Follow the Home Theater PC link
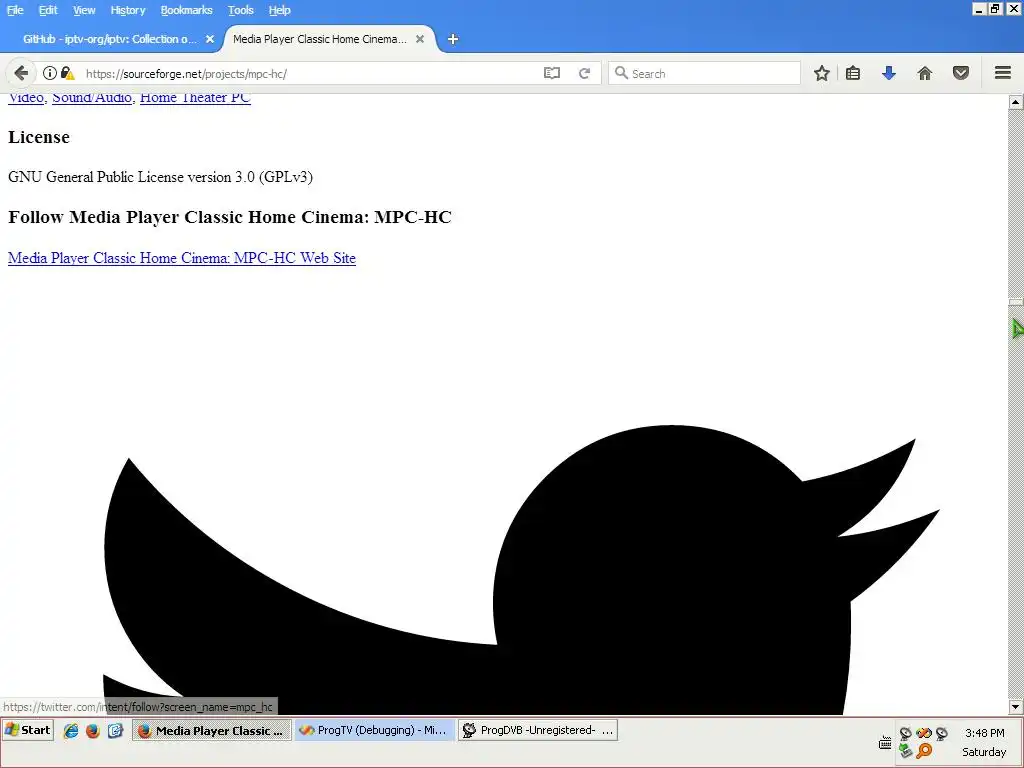This screenshot has width=1024, height=768. tap(195, 98)
